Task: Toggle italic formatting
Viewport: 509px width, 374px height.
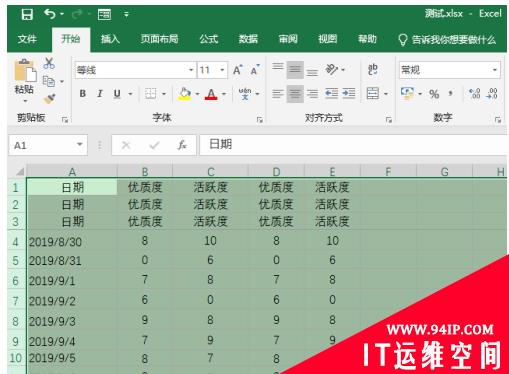Action: click(100, 94)
